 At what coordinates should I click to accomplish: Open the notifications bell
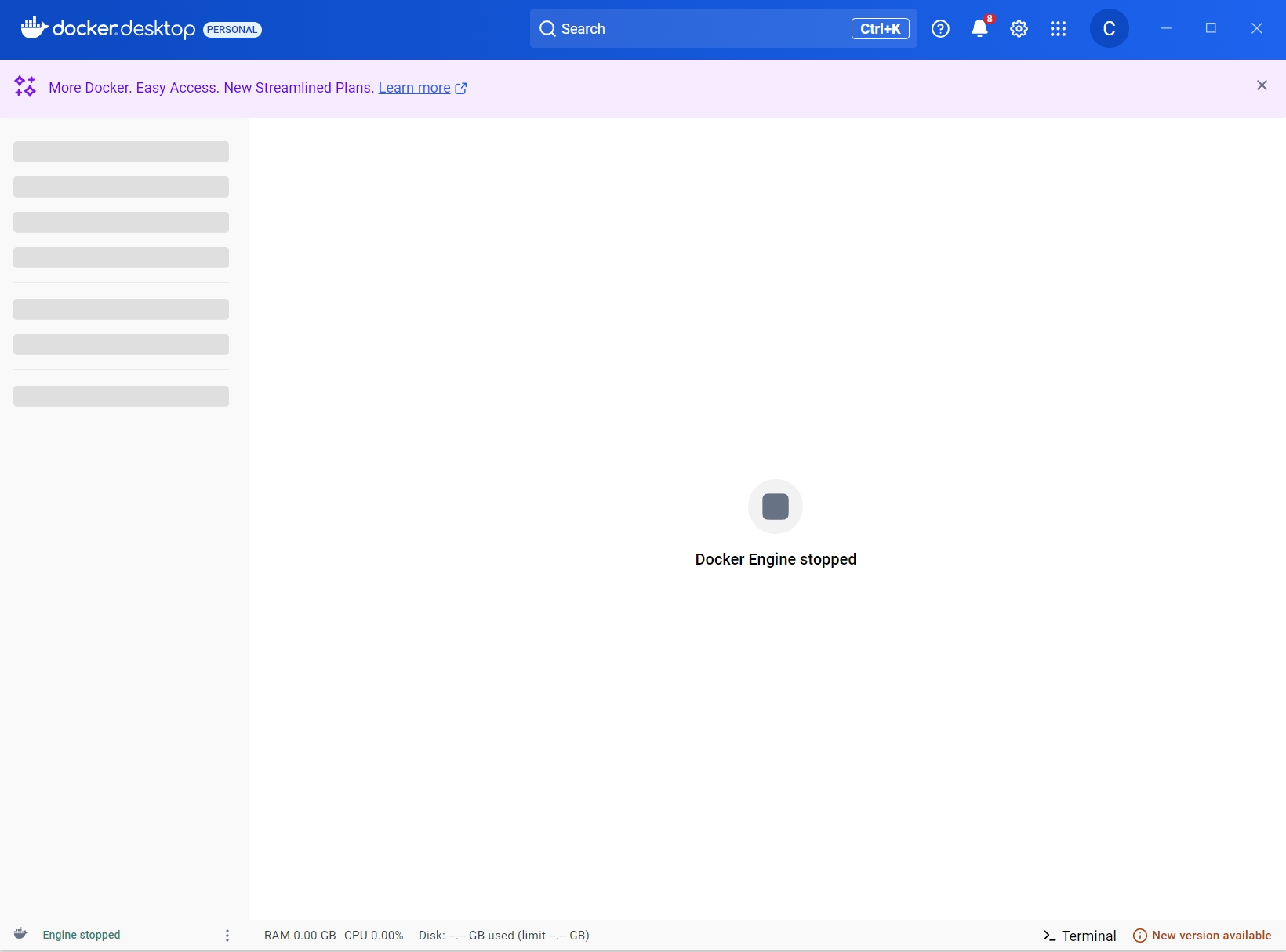(x=979, y=28)
